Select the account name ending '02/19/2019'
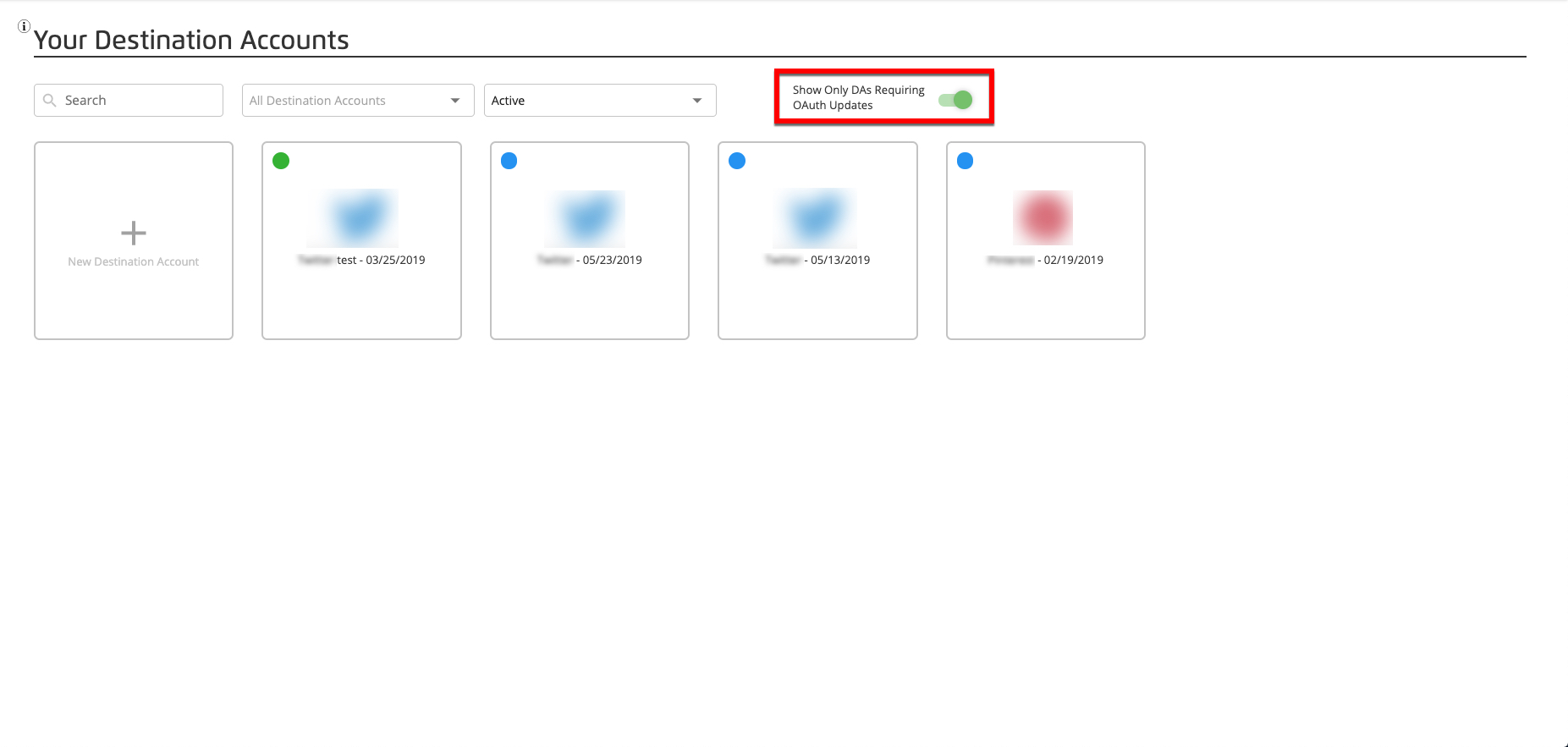 point(1045,261)
